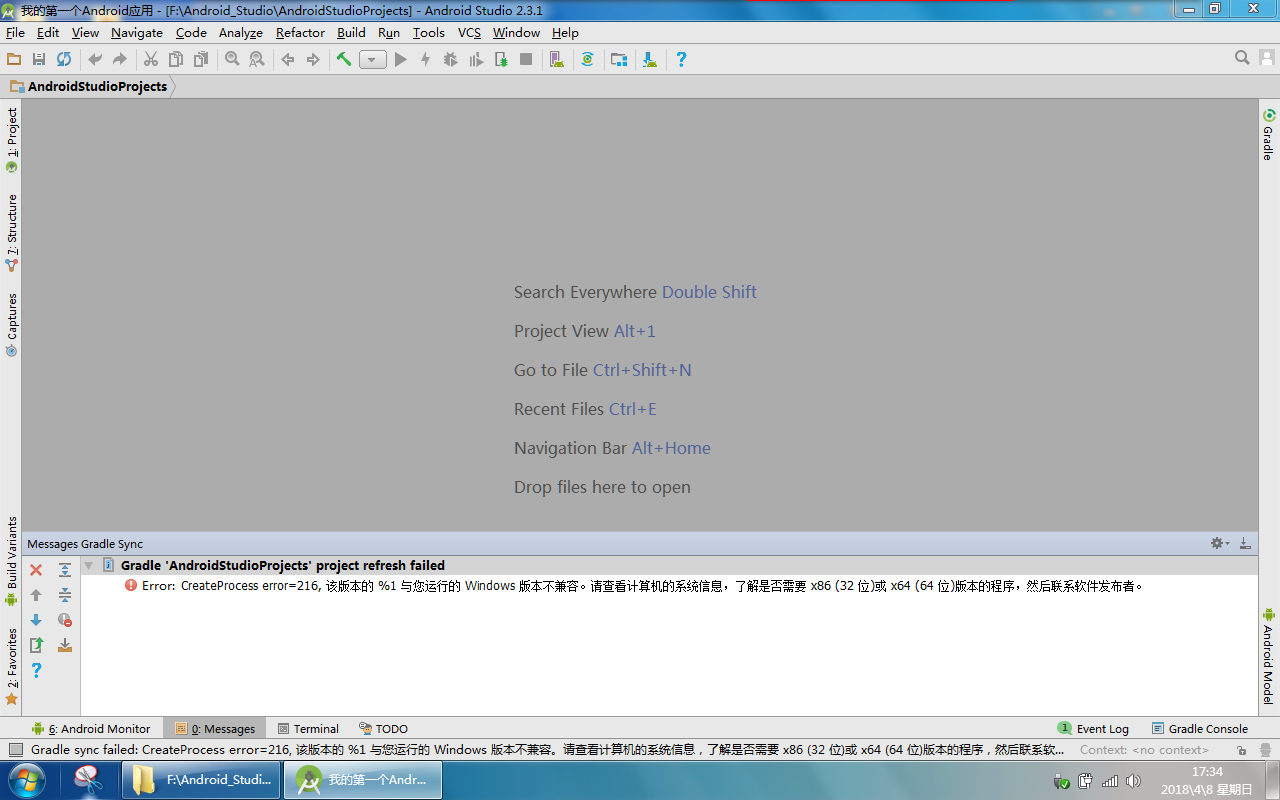
Task: Open the Tools menu
Action: pos(429,32)
